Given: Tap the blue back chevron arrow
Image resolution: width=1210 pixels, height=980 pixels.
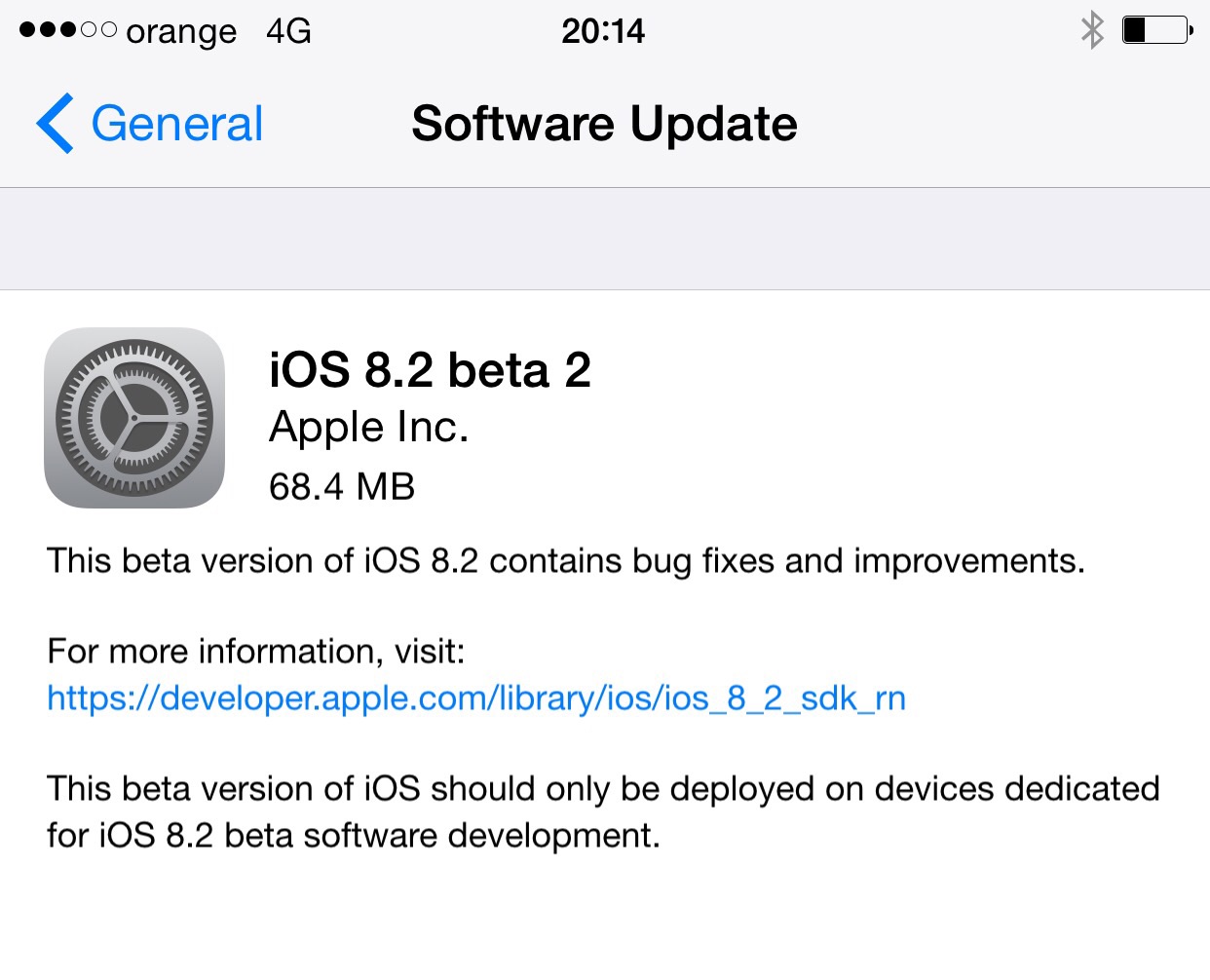Looking at the screenshot, I should pyautogui.click(x=55, y=124).
